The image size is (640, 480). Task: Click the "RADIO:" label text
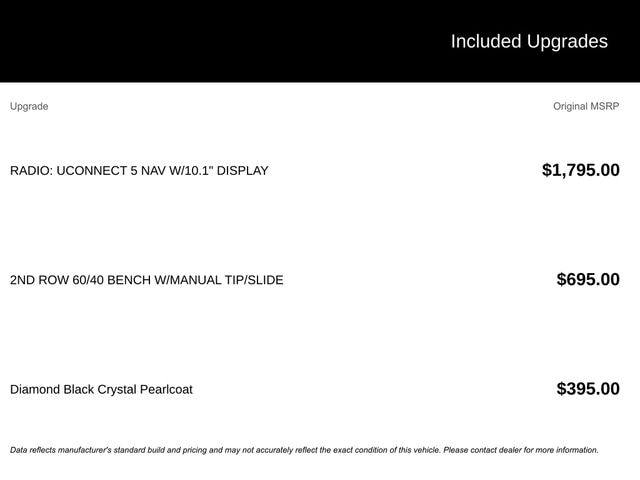pyautogui.click(x=31, y=171)
